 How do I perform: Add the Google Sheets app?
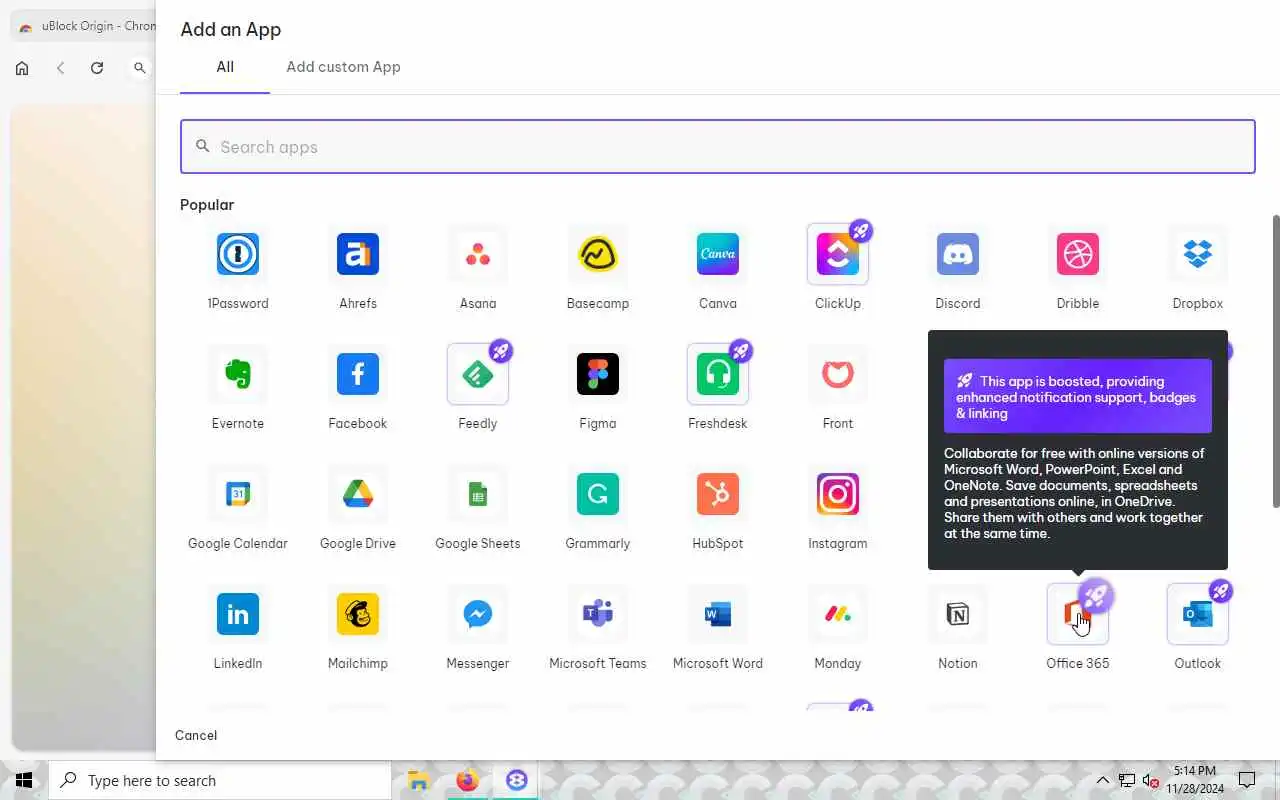[478, 494]
